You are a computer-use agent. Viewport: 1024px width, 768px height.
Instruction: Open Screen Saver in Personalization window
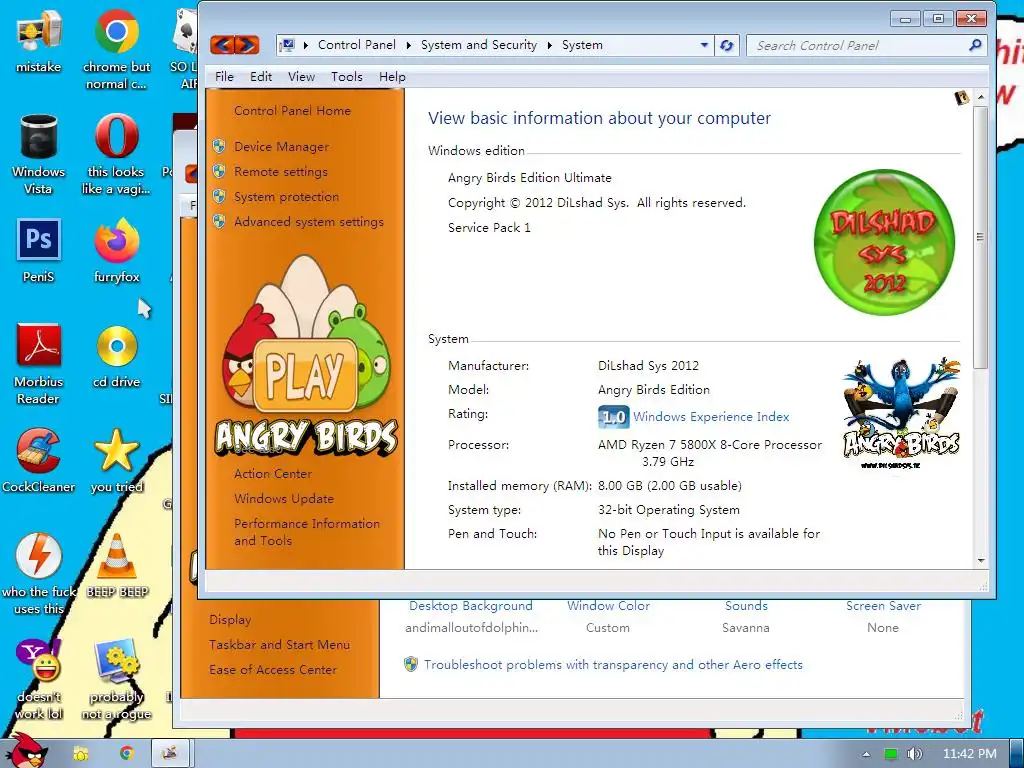point(883,606)
